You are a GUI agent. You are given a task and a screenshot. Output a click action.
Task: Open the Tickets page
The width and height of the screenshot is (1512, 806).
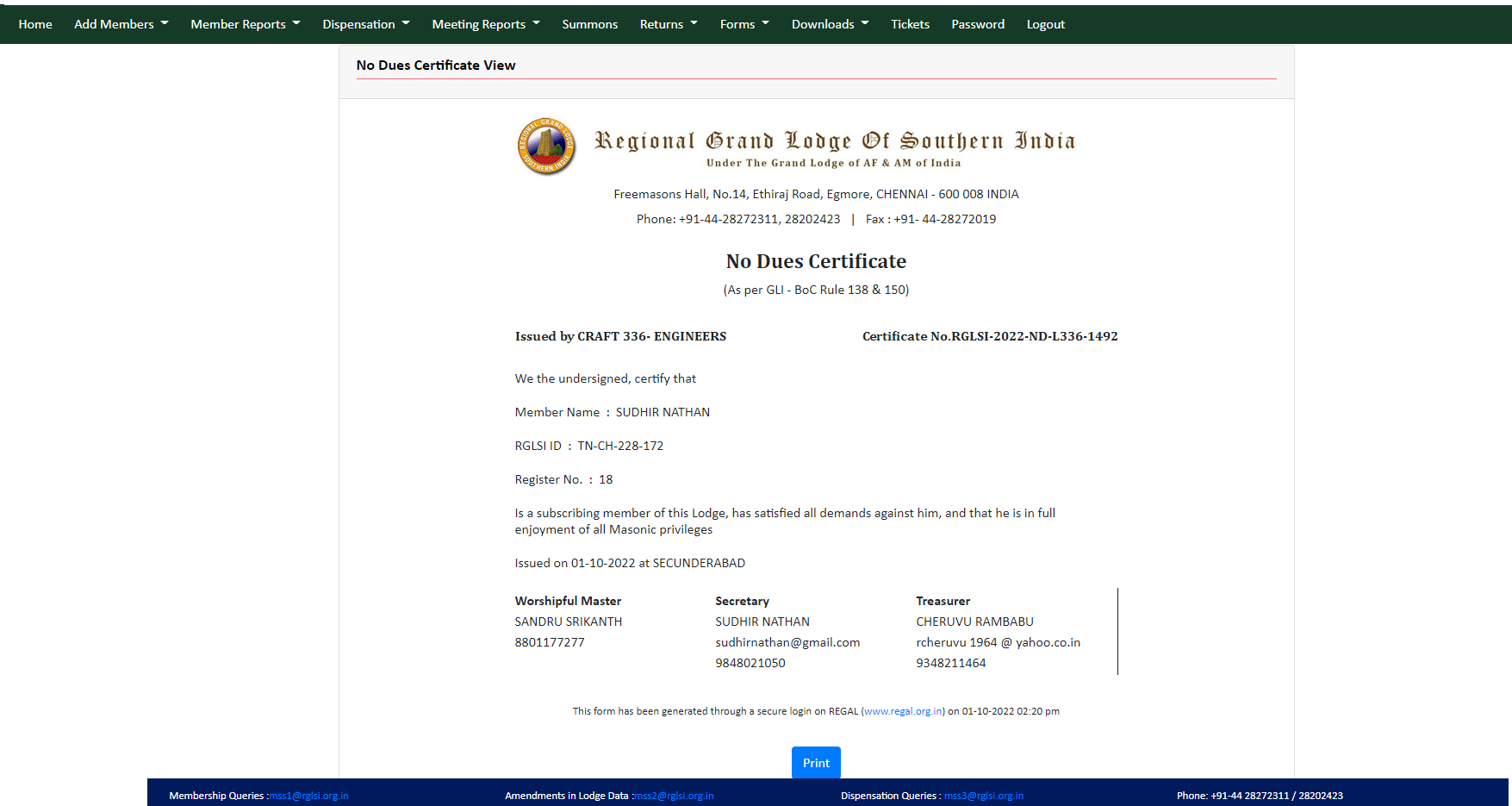[910, 24]
